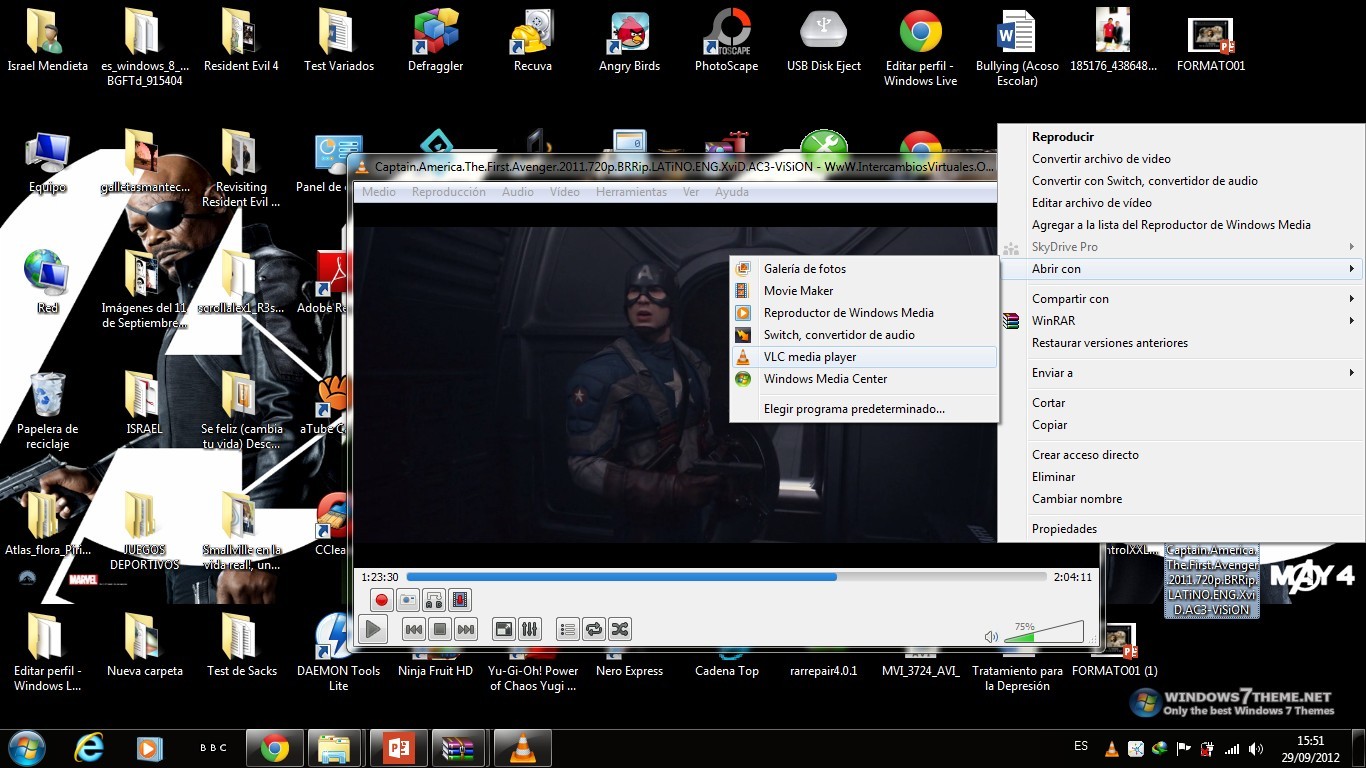Image resolution: width=1366 pixels, height=768 pixels.
Task: Show the VLC playlist
Action: (568, 629)
